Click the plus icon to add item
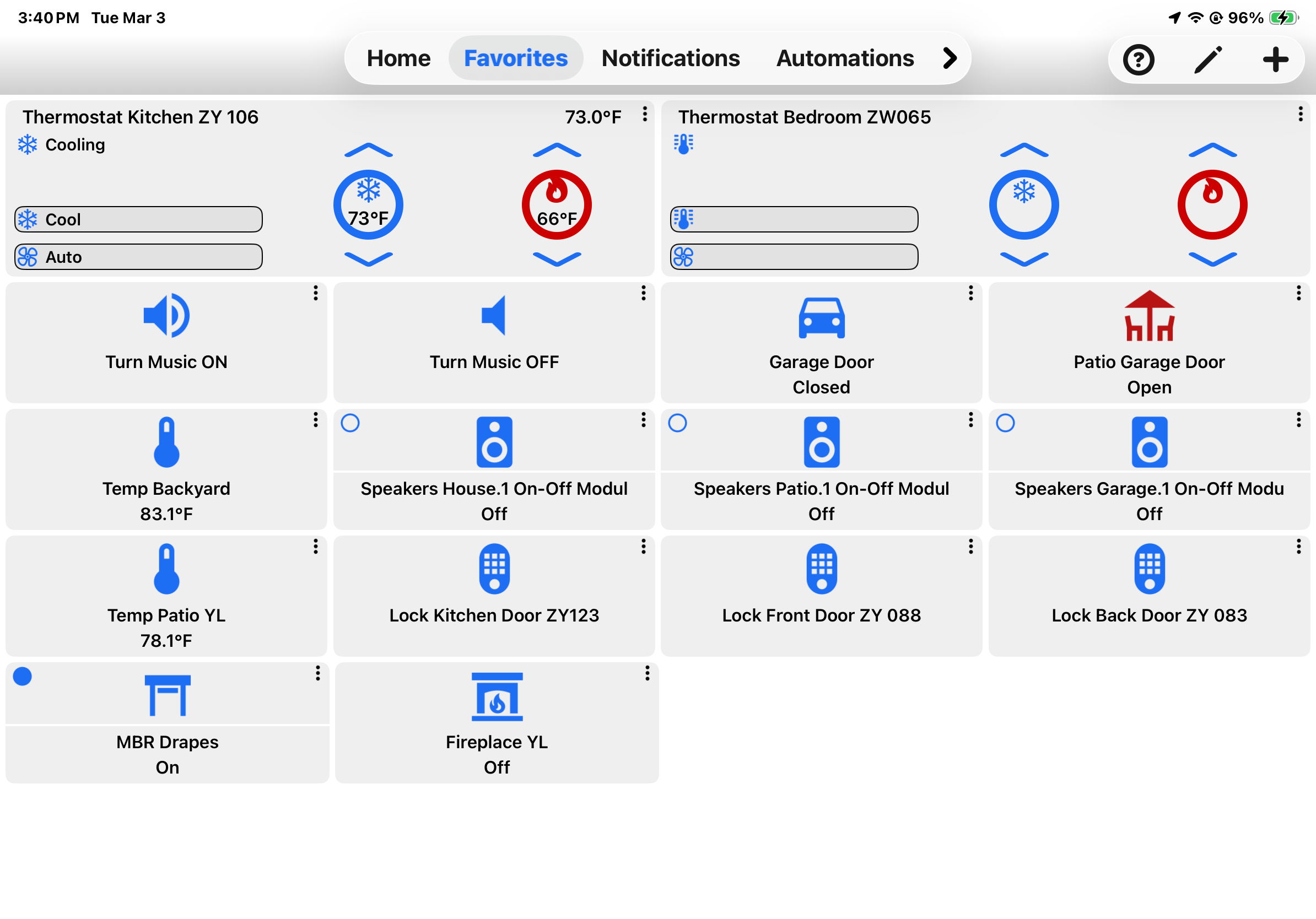The width and height of the screenshot is (1316, 919). click(x=1275, y=60)
